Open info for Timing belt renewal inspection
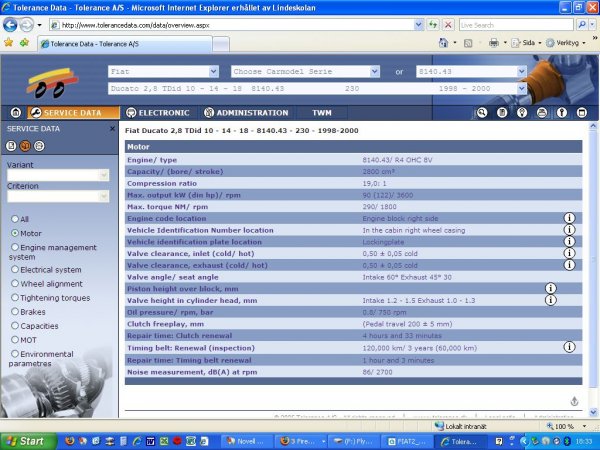This screenshot has height=450, width=600. (x=569, y=347)
